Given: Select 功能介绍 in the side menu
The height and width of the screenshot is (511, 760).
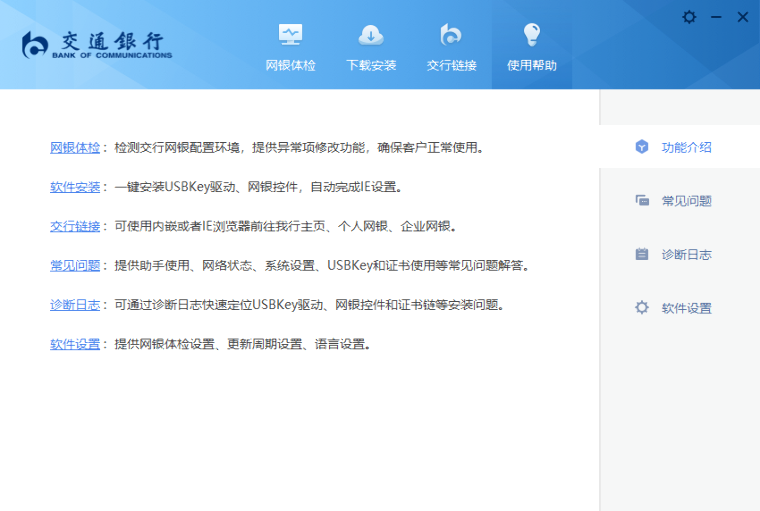Looking at the screenshot, I should [686, 147].
